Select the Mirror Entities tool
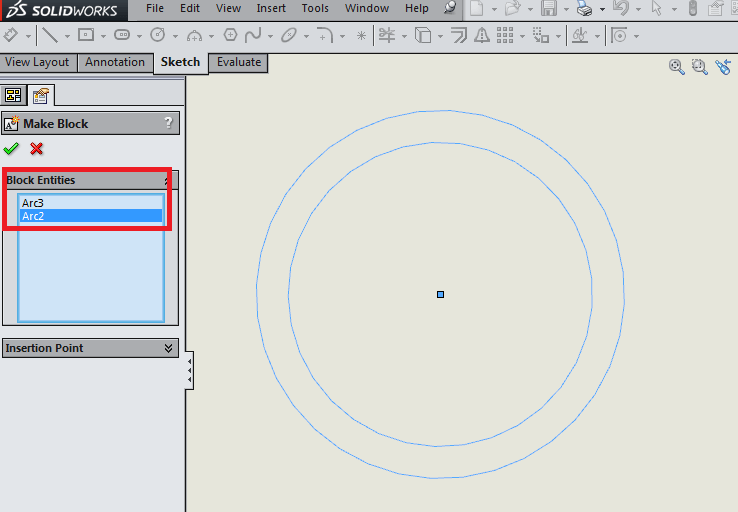This screenshot has width=738, height=512. (482, 35)
